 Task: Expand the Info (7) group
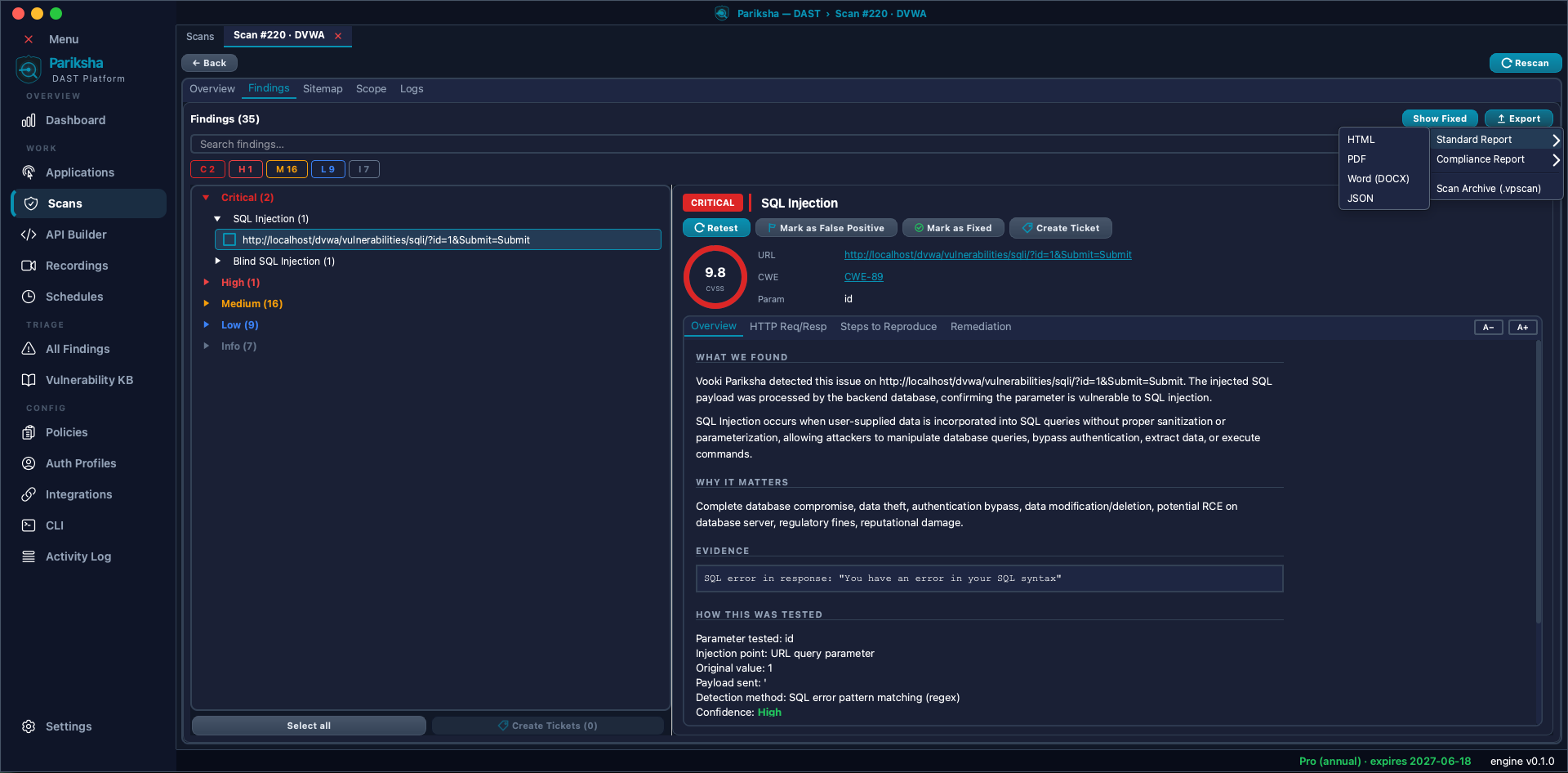[206, 346]
